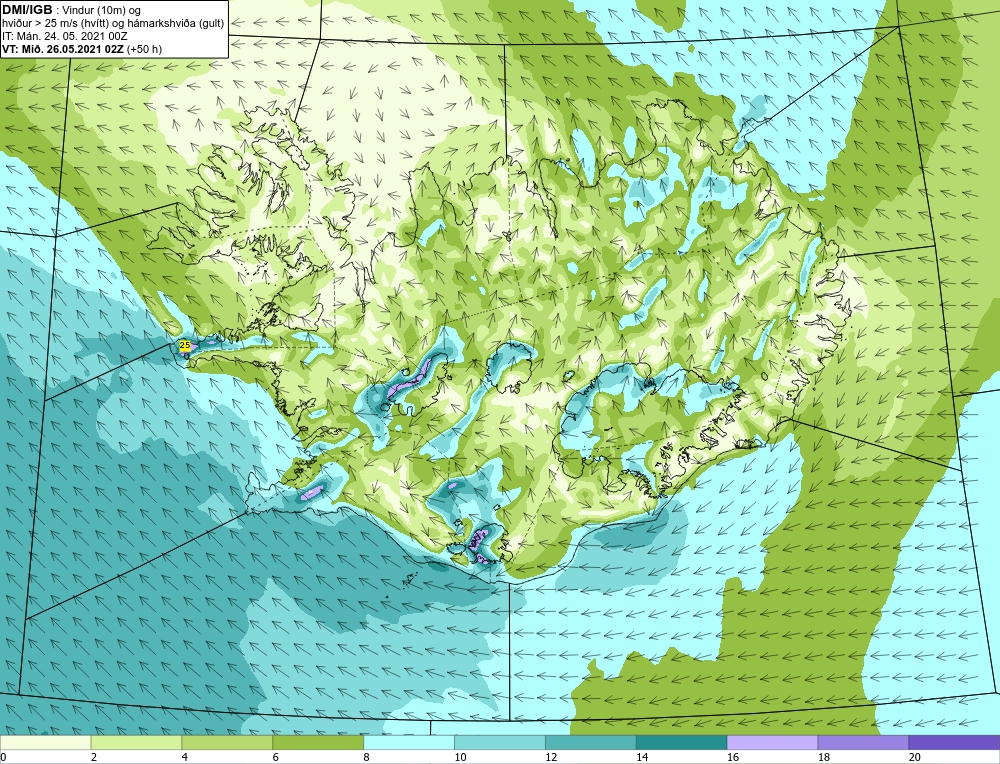The image size is (1000, 764).
Task: Click the yellow "25" max gust marker
Action: tap(185, 345)
